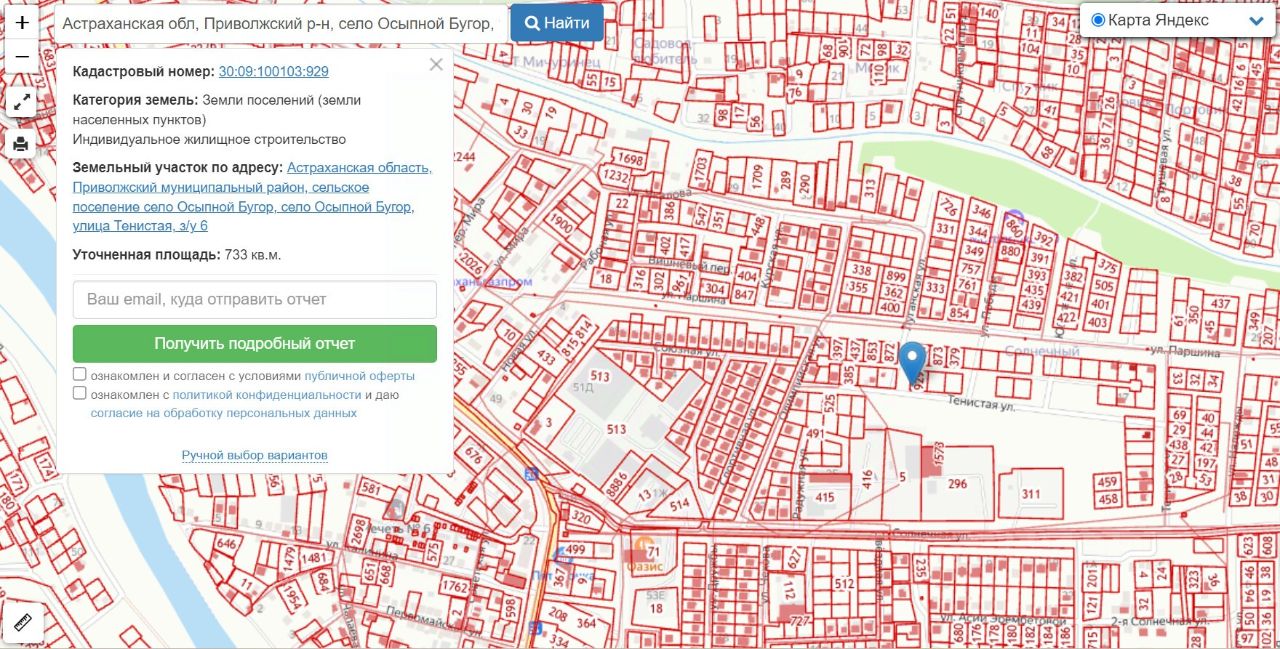The width and height of the screenshot is (1280, 649).
Task: Check the privacy policy consent box
Action: point(79,394)
